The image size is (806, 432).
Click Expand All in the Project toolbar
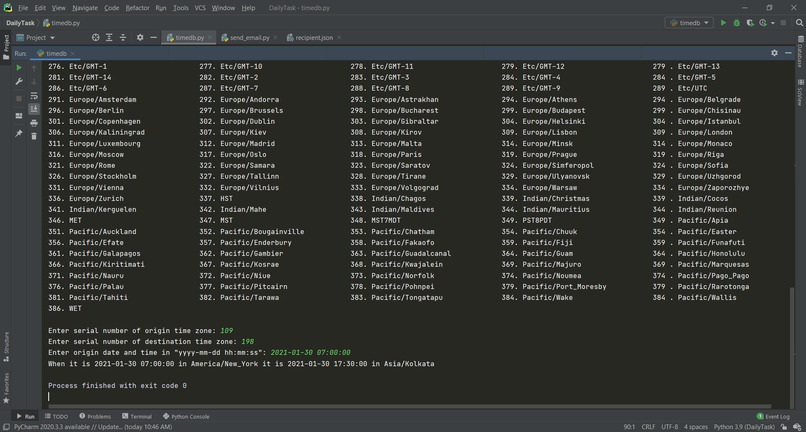click(109, 38)
